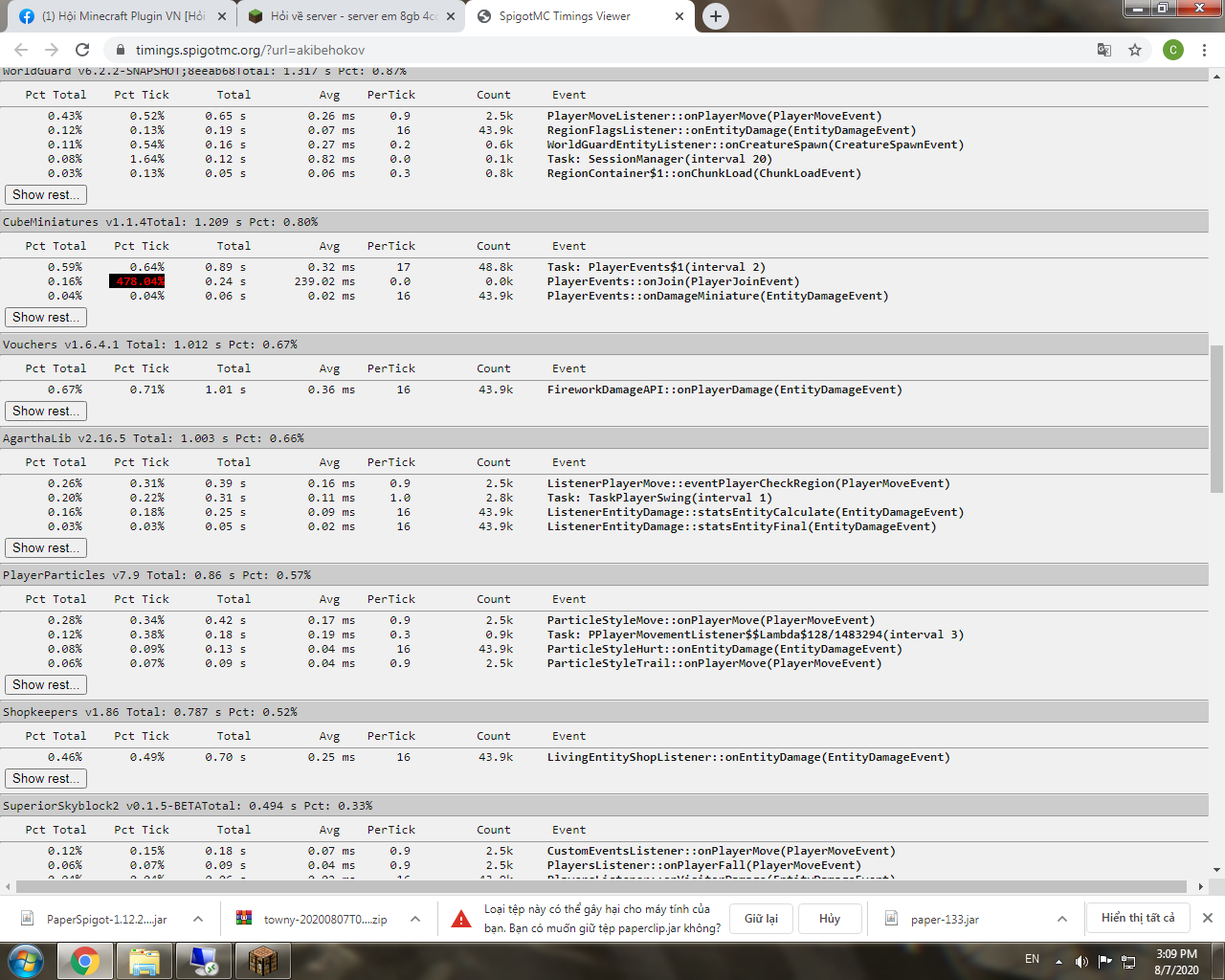The height and width of the screenshot is (980, 1225).
Task: Open options for paper-133.jar download
Action: click(1062, 919)
